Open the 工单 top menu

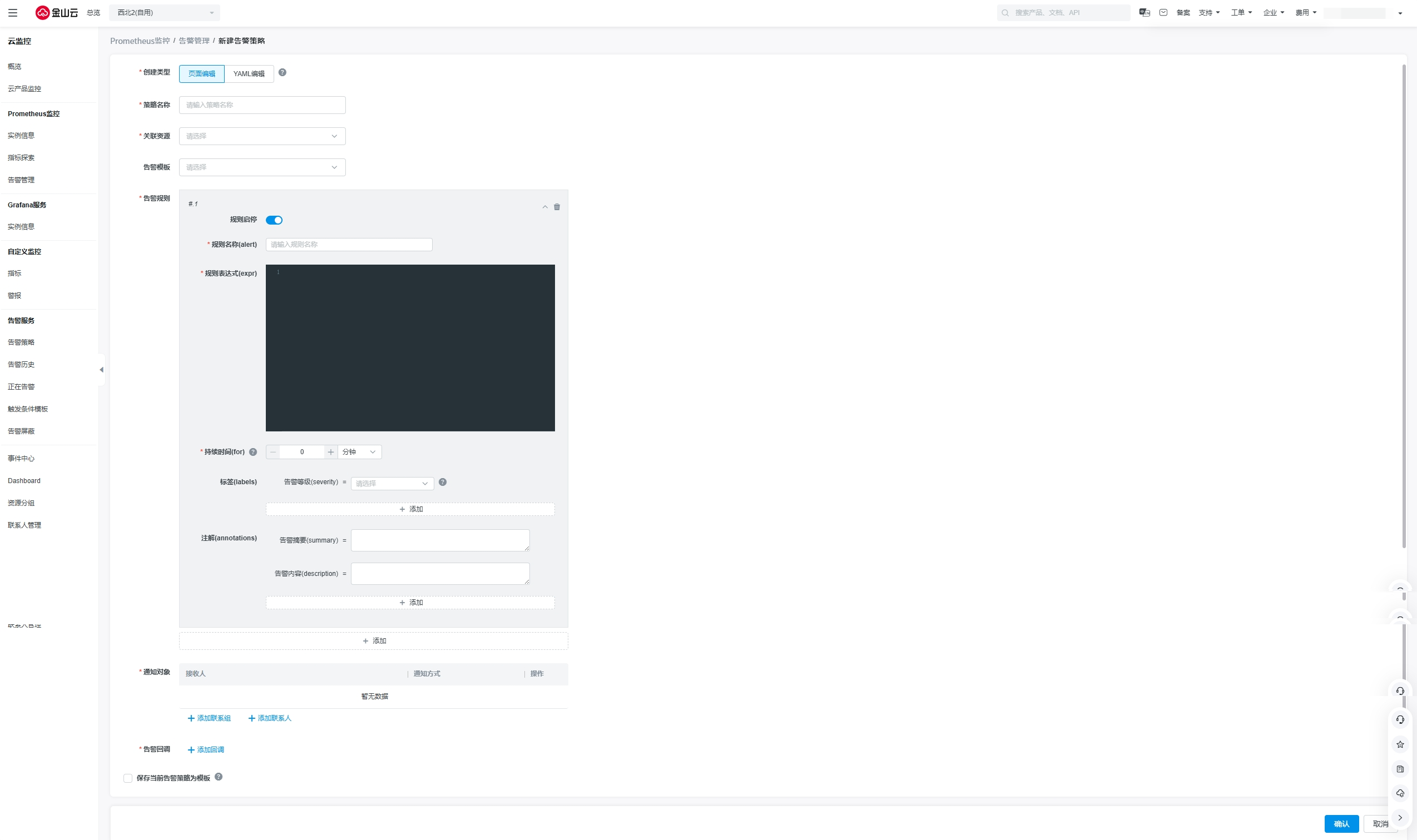[x=1240, y=12]
